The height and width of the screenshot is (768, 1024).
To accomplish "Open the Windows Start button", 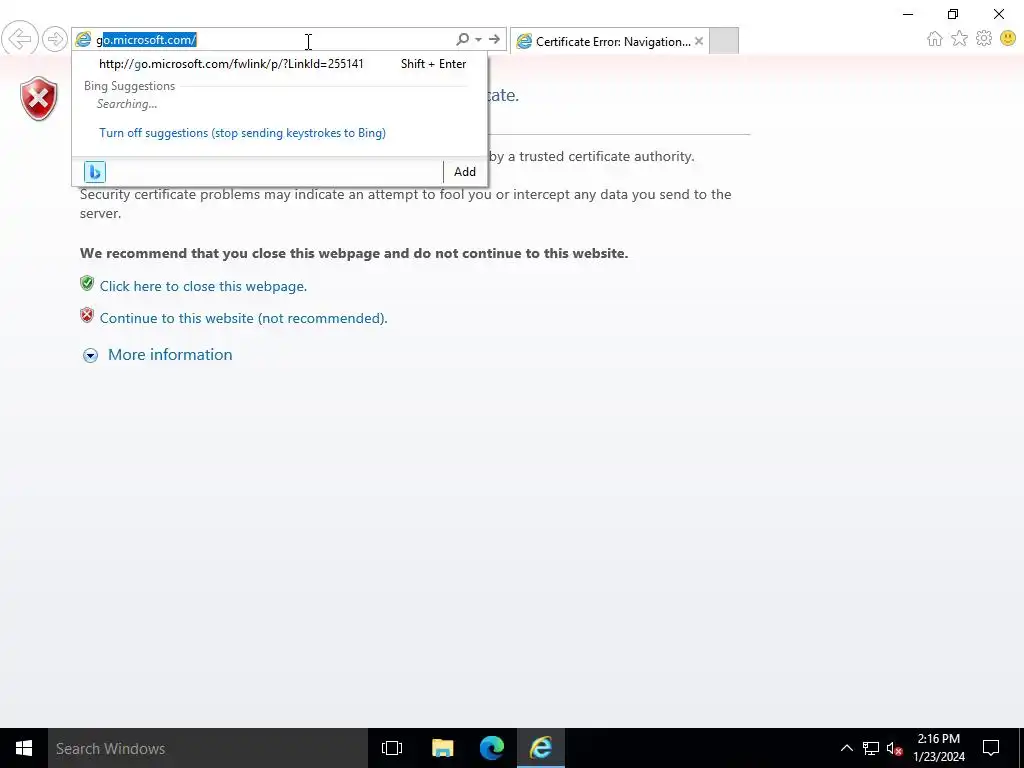I will pyautogui.click(x=24, y=748).
